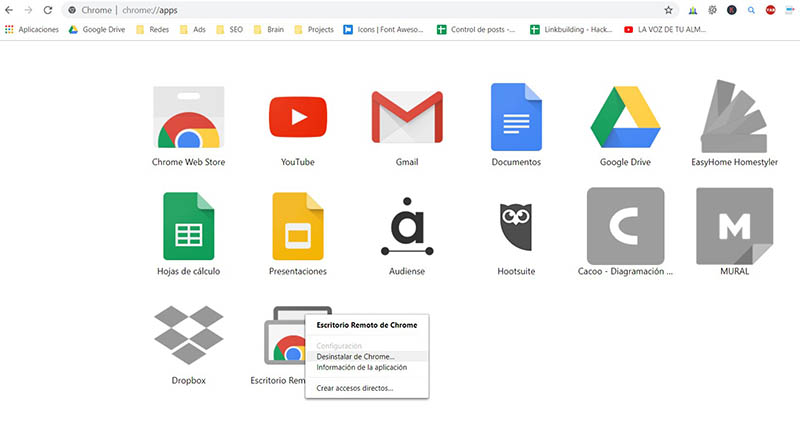Open the Gmail app icon

[x=407, y=117]
